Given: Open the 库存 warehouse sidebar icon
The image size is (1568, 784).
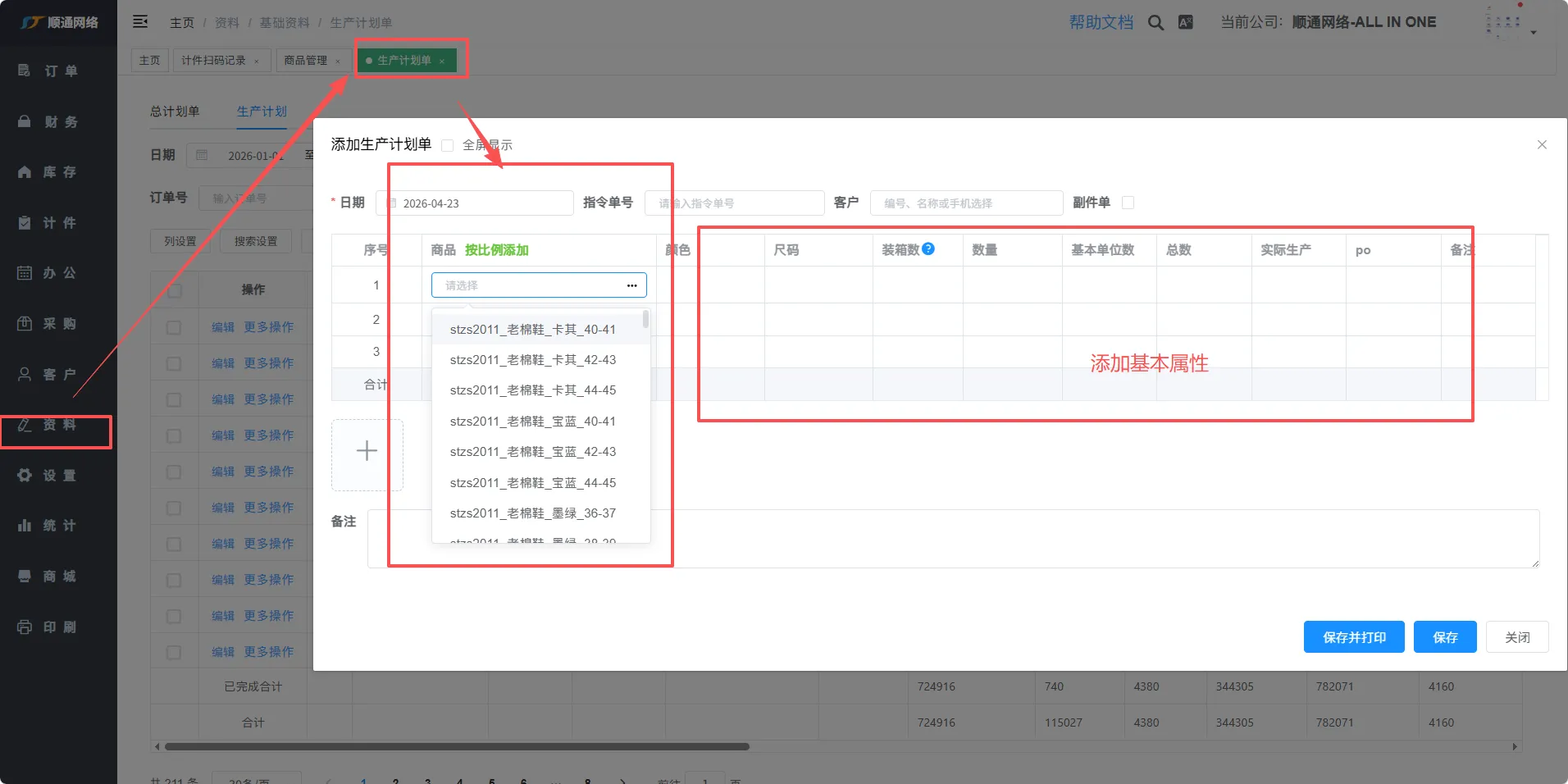Looking at the screenshot, I should [x=25, y=172].
